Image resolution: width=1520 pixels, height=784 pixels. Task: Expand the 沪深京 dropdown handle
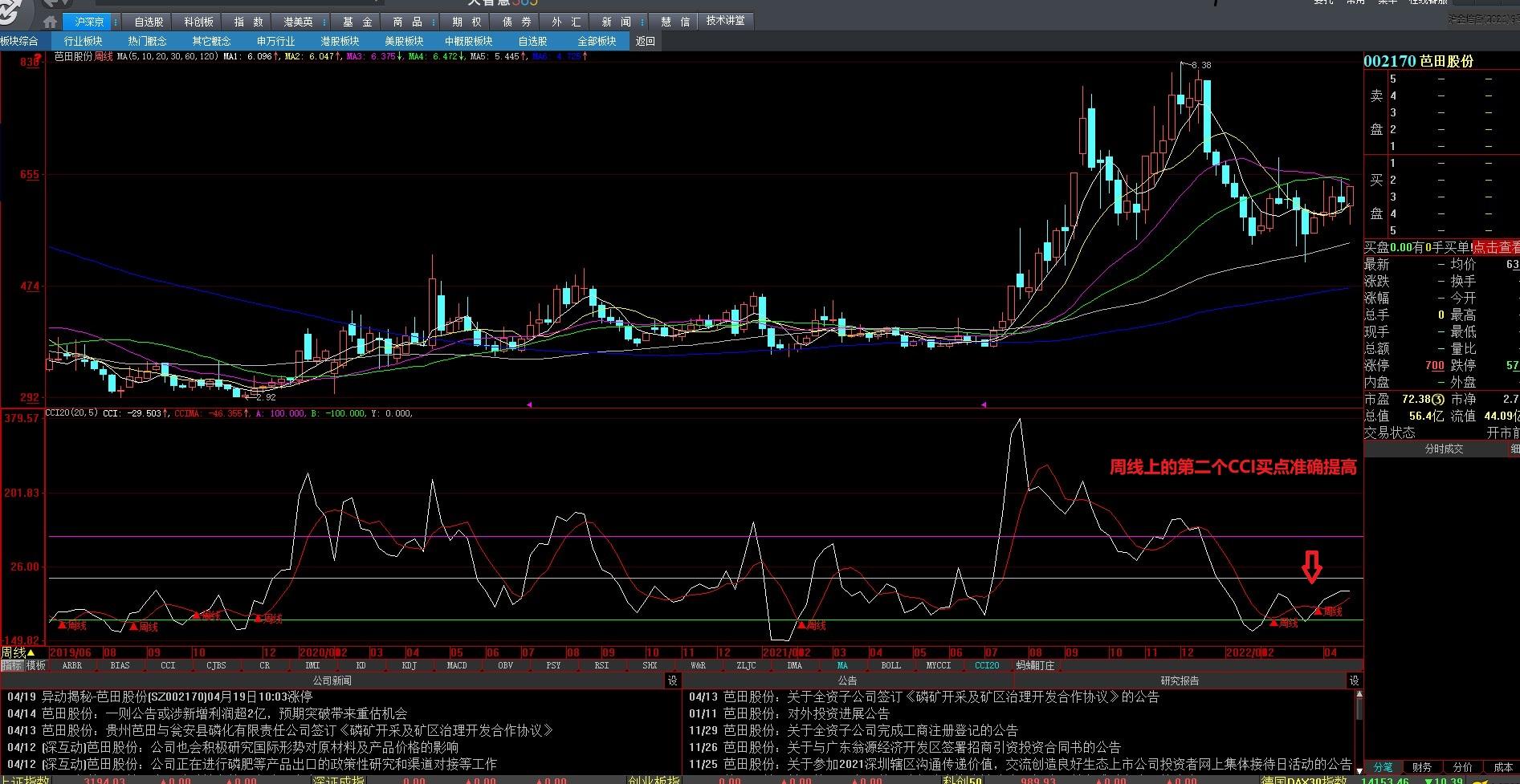tap(117, 22)
